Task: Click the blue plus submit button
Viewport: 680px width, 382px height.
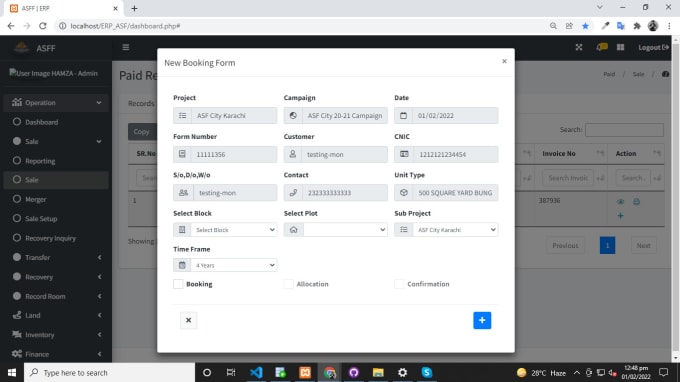Action: click(482, 320)
